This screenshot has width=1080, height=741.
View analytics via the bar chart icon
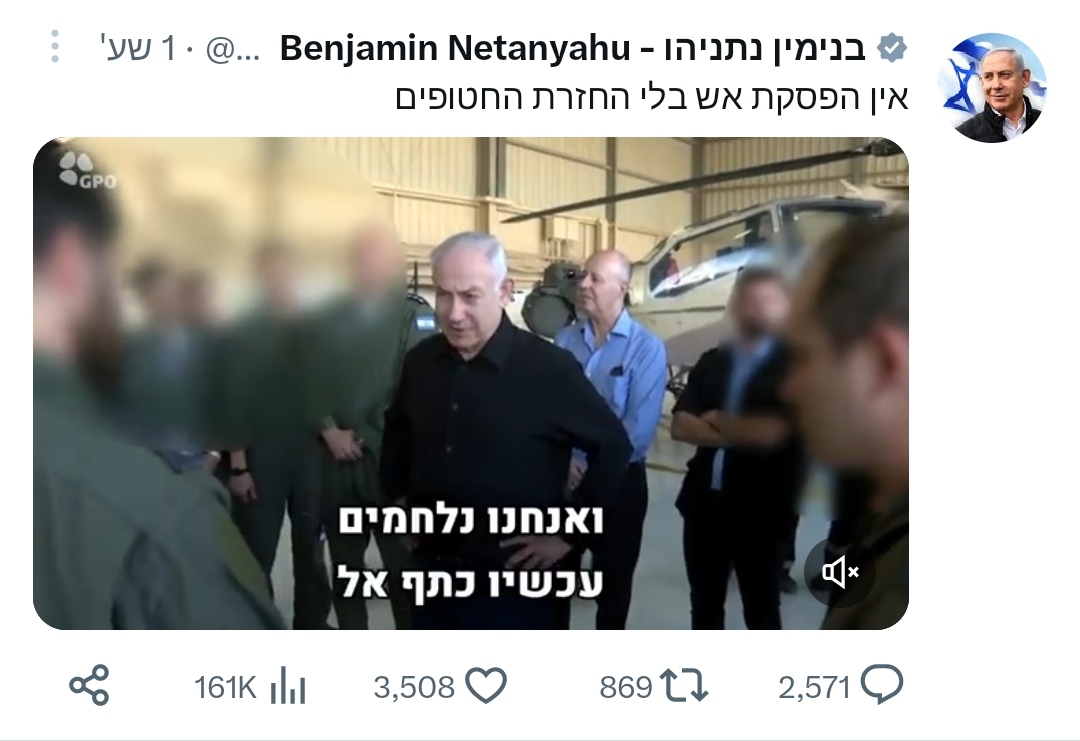pos(288,687)
